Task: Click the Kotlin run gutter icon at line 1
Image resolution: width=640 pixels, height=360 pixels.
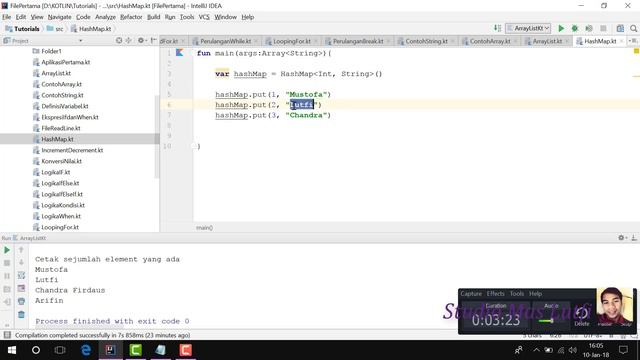Action: click(180, 53)
